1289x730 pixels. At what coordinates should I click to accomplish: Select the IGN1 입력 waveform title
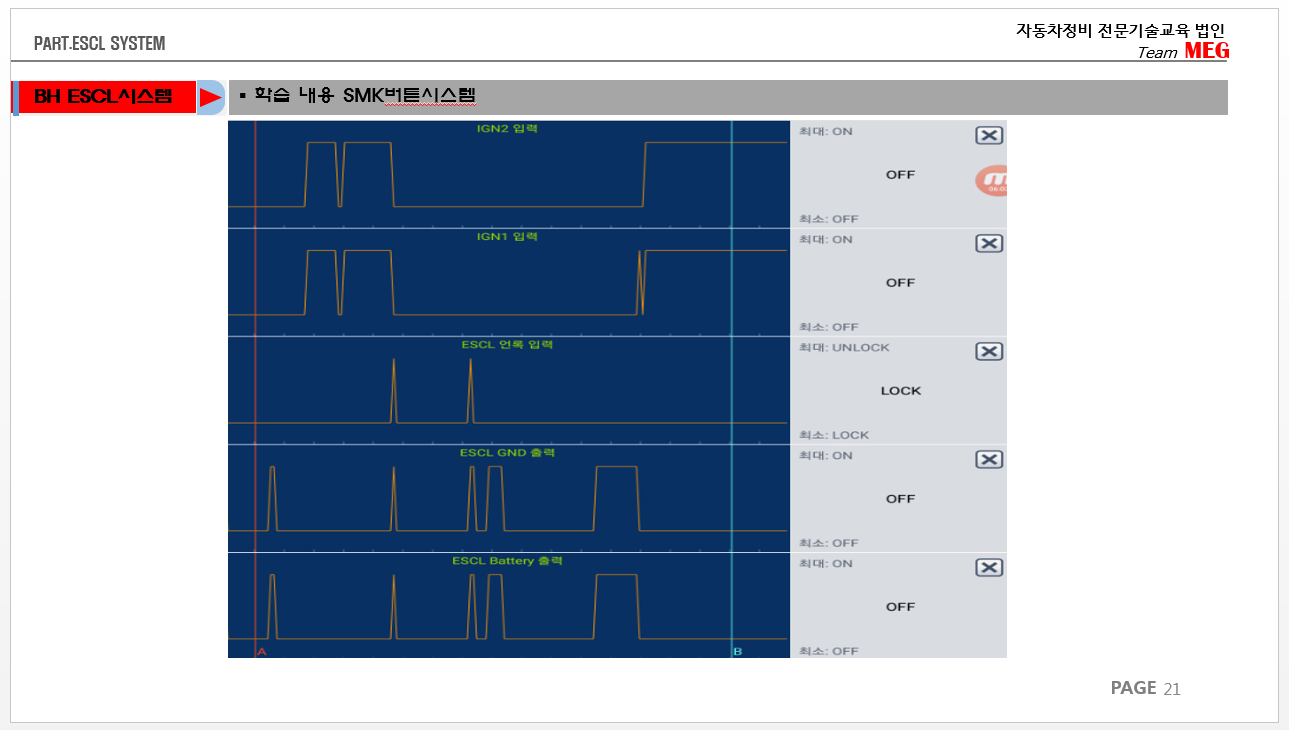pos(507,237)
